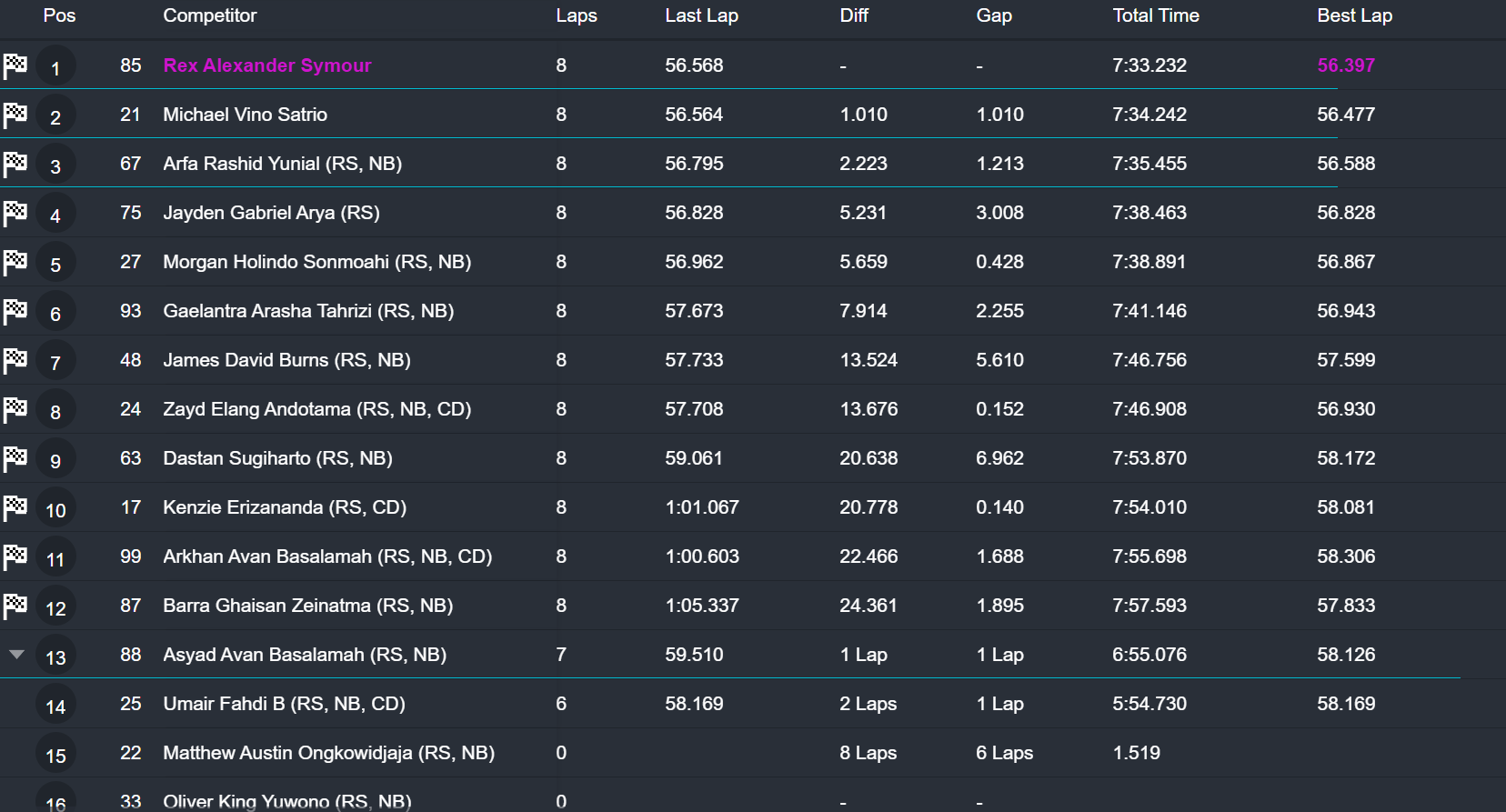1506x812 pixels.
Task: Select Matthew Austin Ongkowidjaja's row
Action: (328, 753)
